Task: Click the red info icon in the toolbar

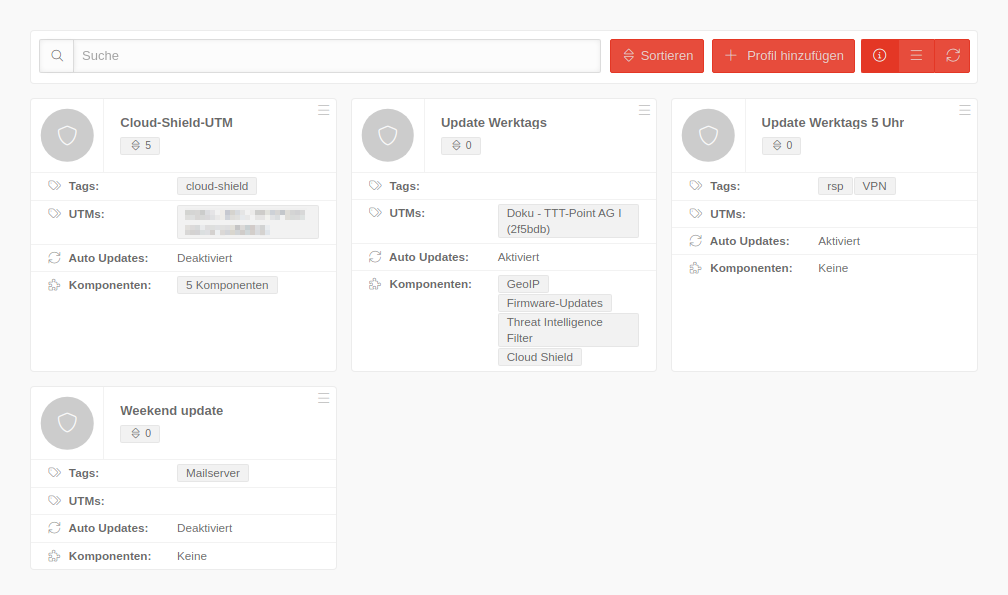Action: click(880, 56)
